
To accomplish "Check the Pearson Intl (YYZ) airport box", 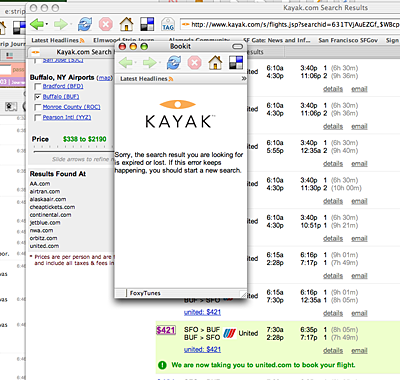I will pyautogui.click(x=38, y=118).
